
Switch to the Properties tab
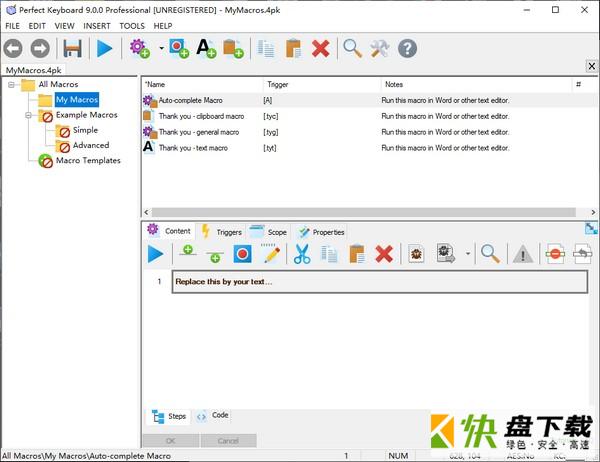[x=321, y=232]
